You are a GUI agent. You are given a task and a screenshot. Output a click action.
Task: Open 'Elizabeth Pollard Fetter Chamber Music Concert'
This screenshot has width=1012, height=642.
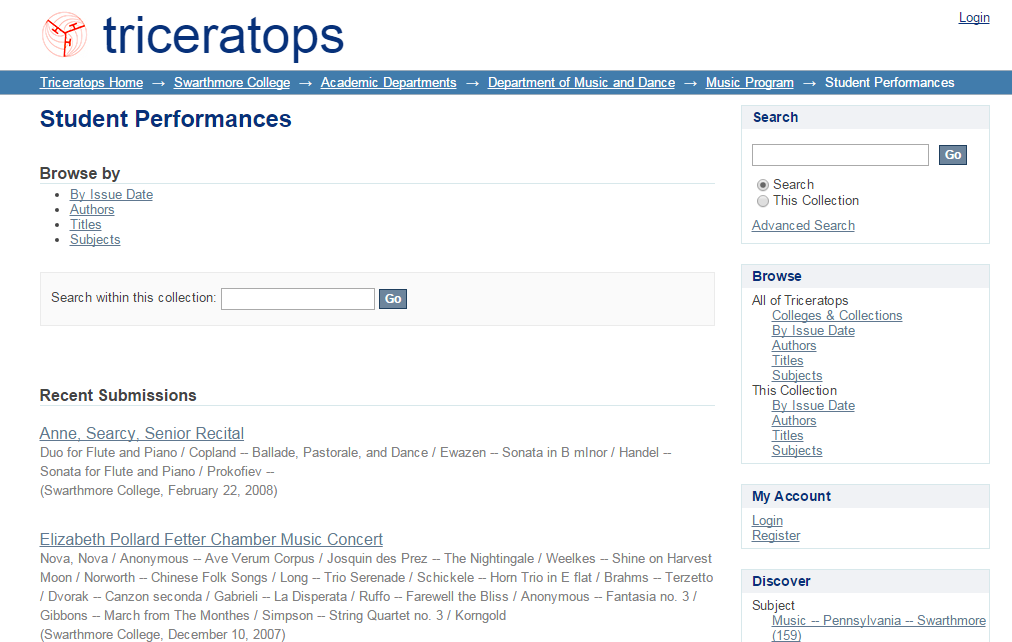click(x=211, y=539)
